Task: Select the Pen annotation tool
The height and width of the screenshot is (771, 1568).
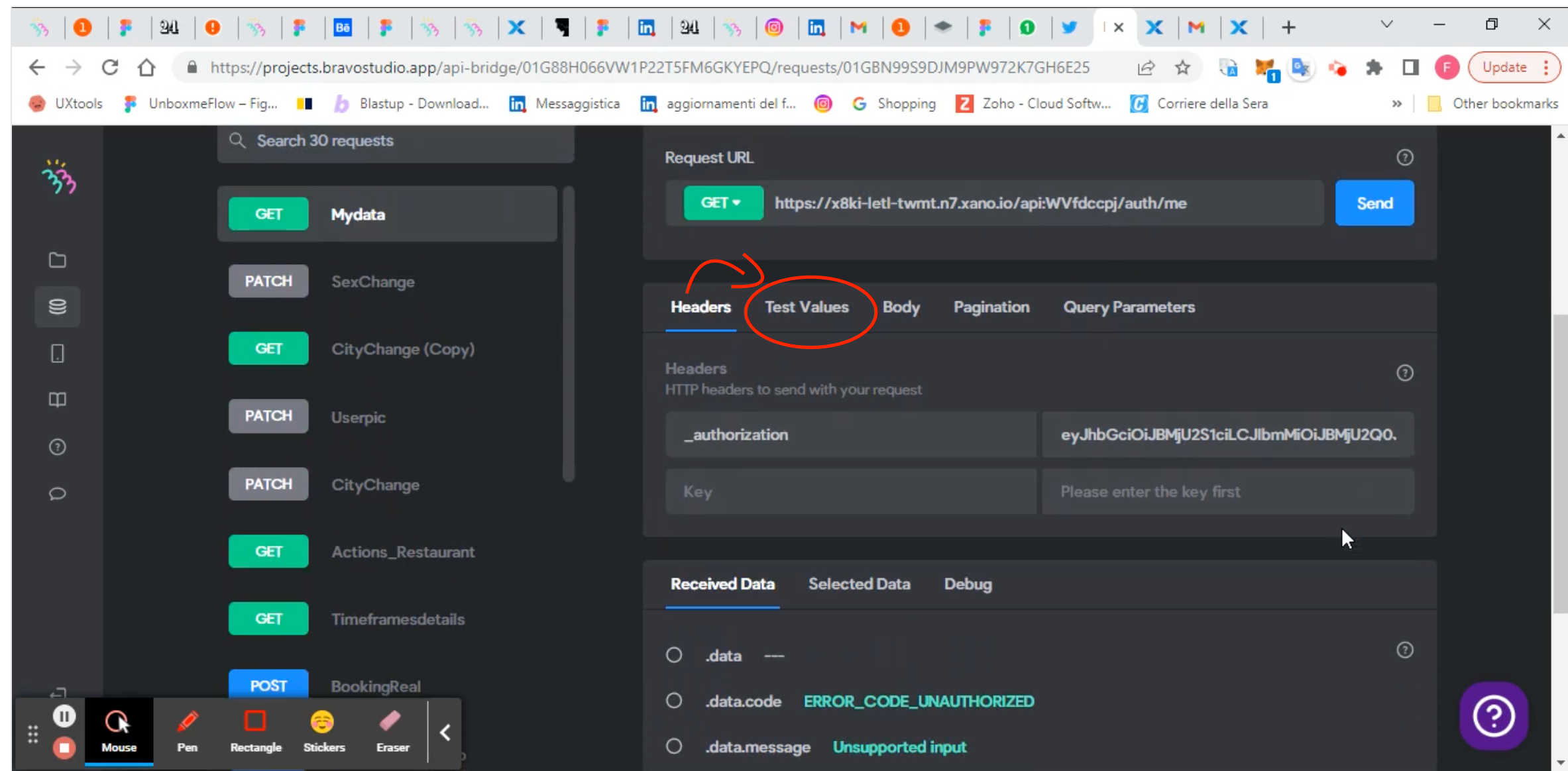Action: point(188,731)
